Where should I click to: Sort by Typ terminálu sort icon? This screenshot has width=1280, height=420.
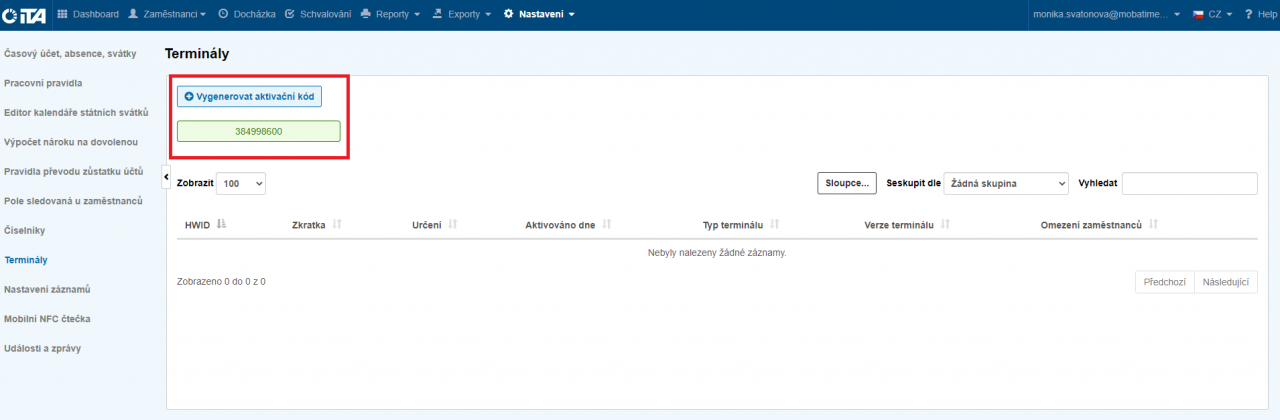[x=775, y=225]
